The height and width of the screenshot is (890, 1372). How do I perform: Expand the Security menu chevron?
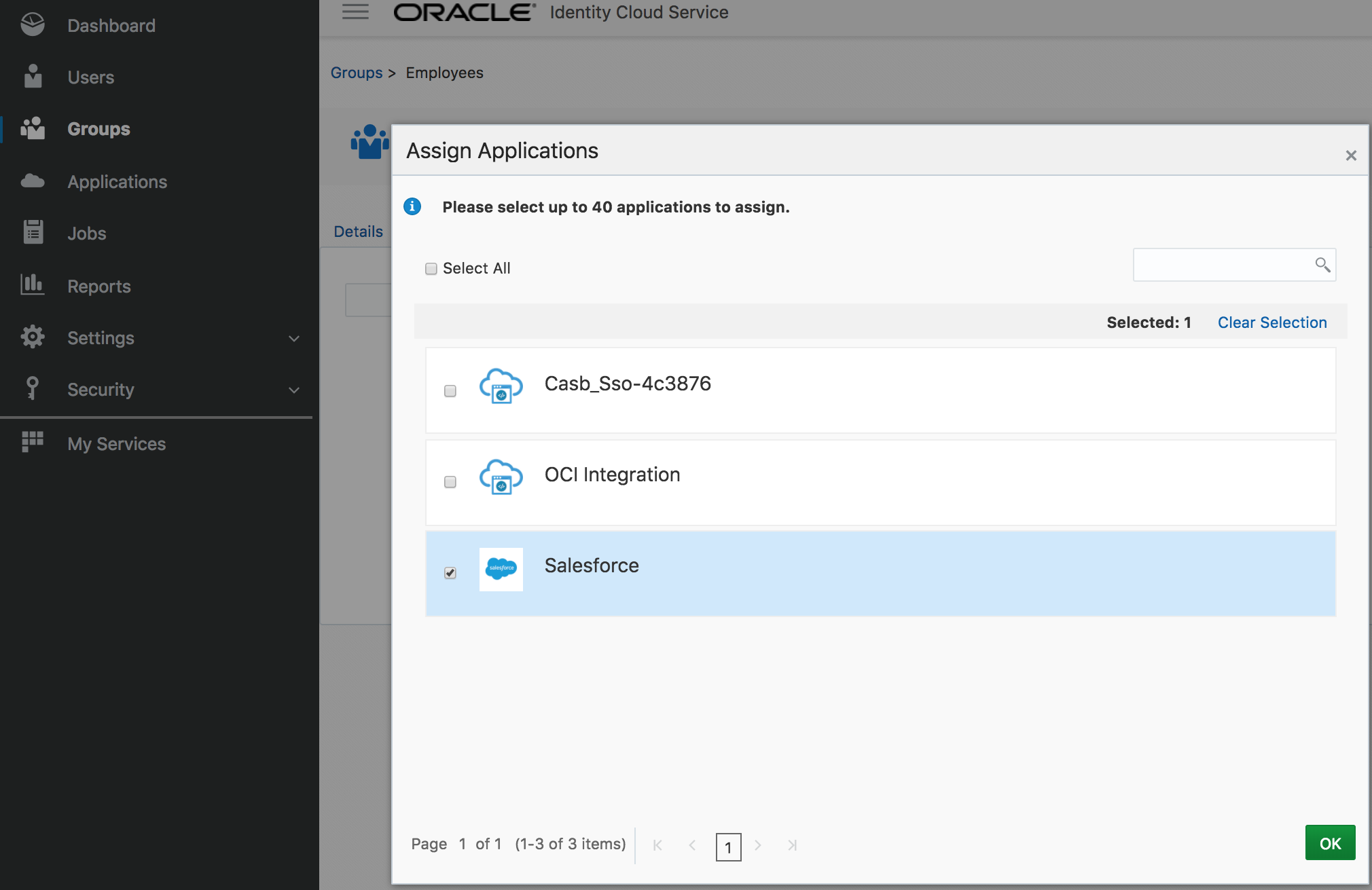[x=294, y=390]
